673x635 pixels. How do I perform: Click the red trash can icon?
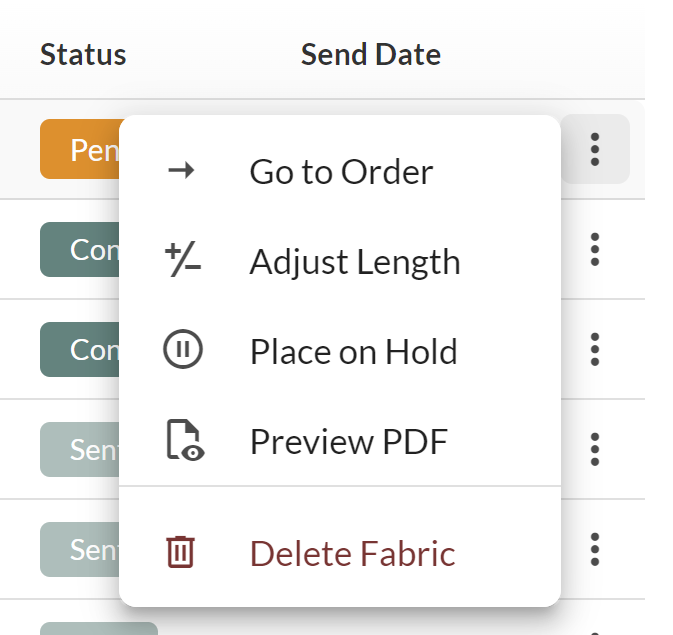click(180, 552)
